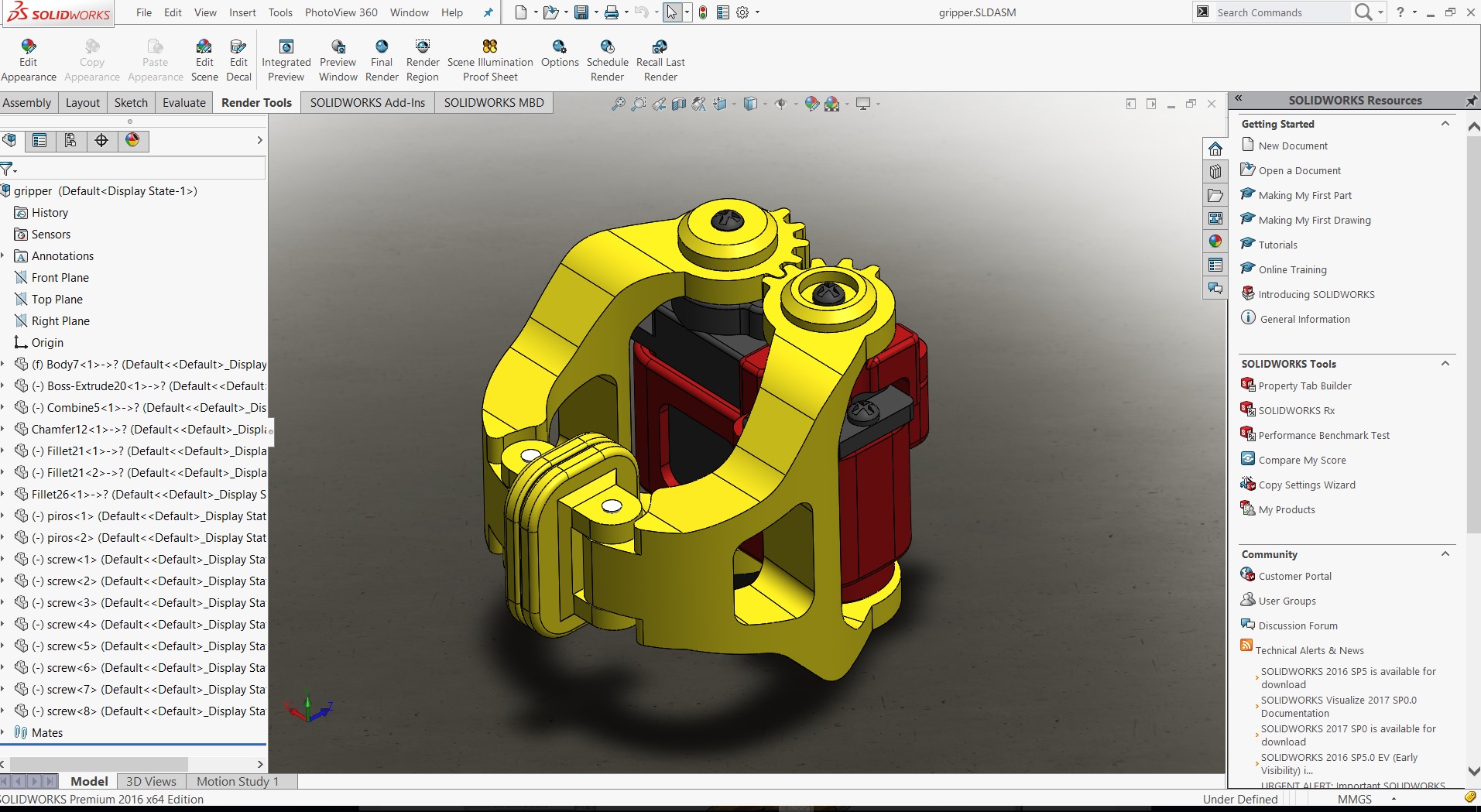Screen dimensions: 1481x812
Task: Click the feature tree horizontal scrollbar
Action: (x=98, y=764)
